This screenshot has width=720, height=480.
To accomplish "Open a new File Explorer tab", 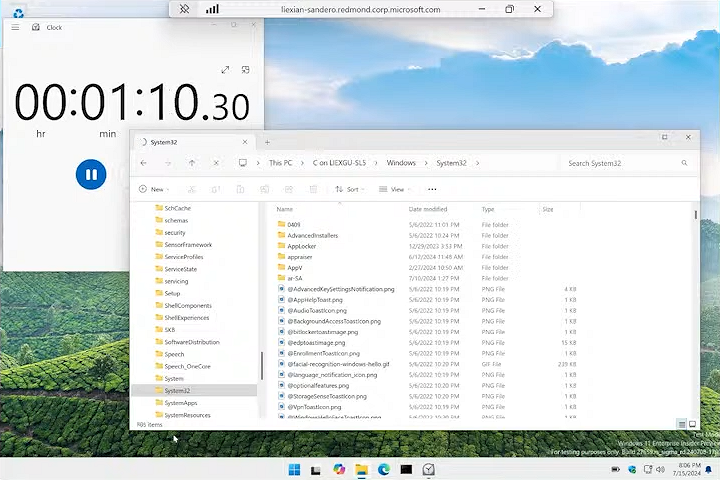I will click(x=267, y=142).
